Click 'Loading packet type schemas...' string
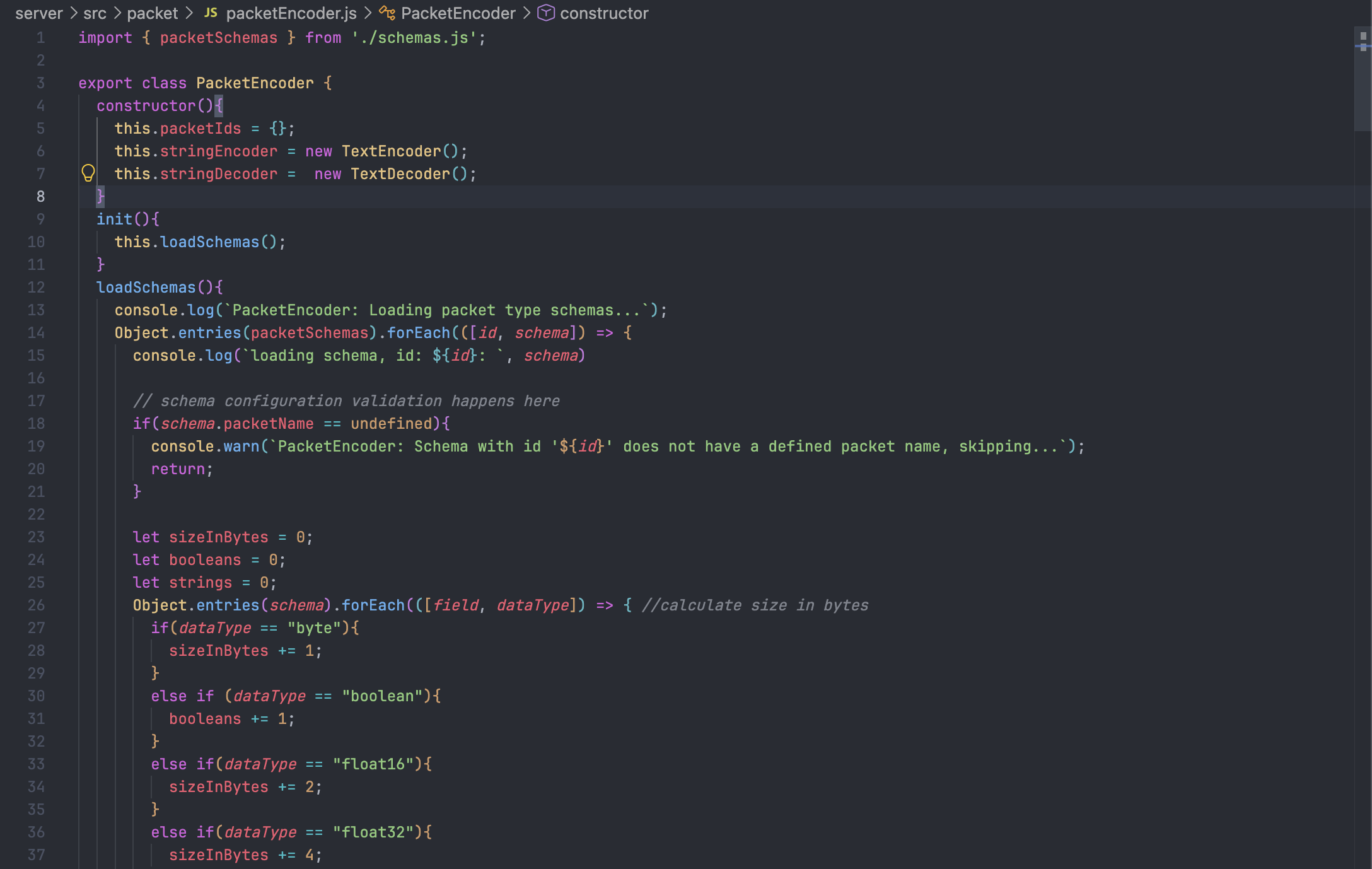Screen dimensions: 1372x869 (505, 310)
